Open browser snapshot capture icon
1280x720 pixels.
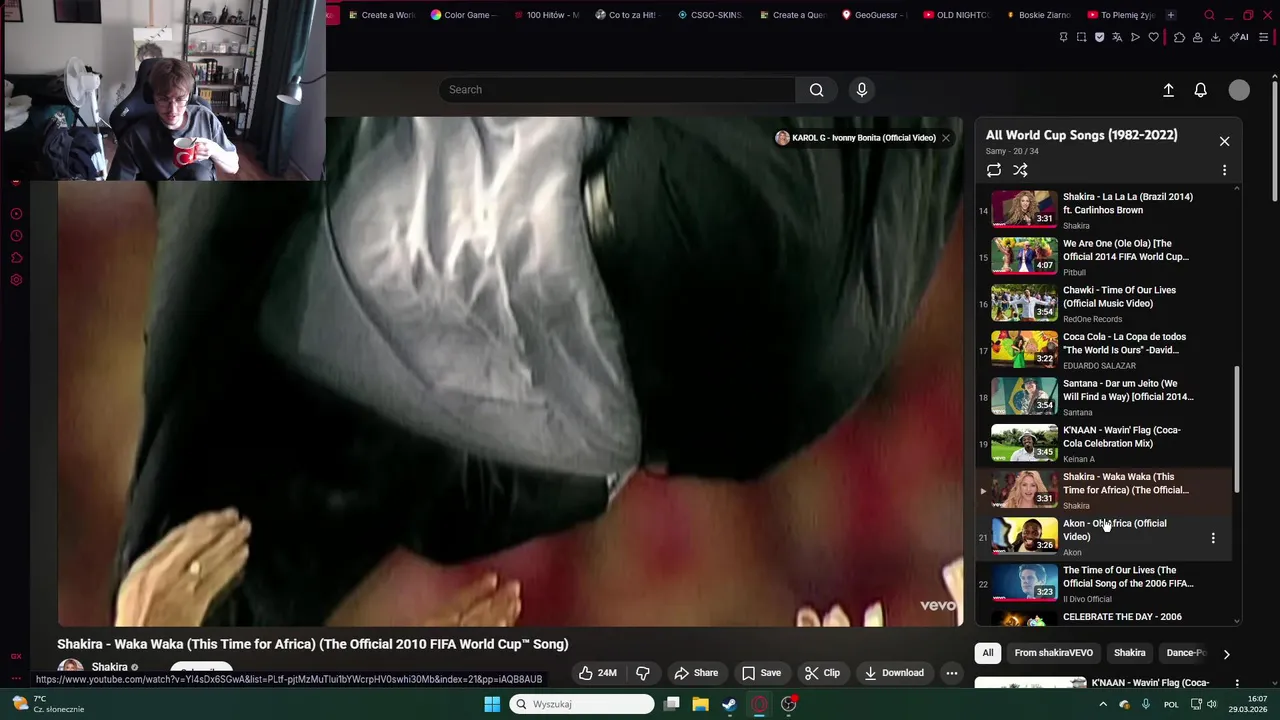pyautogui.click(x=1081, y=37)
